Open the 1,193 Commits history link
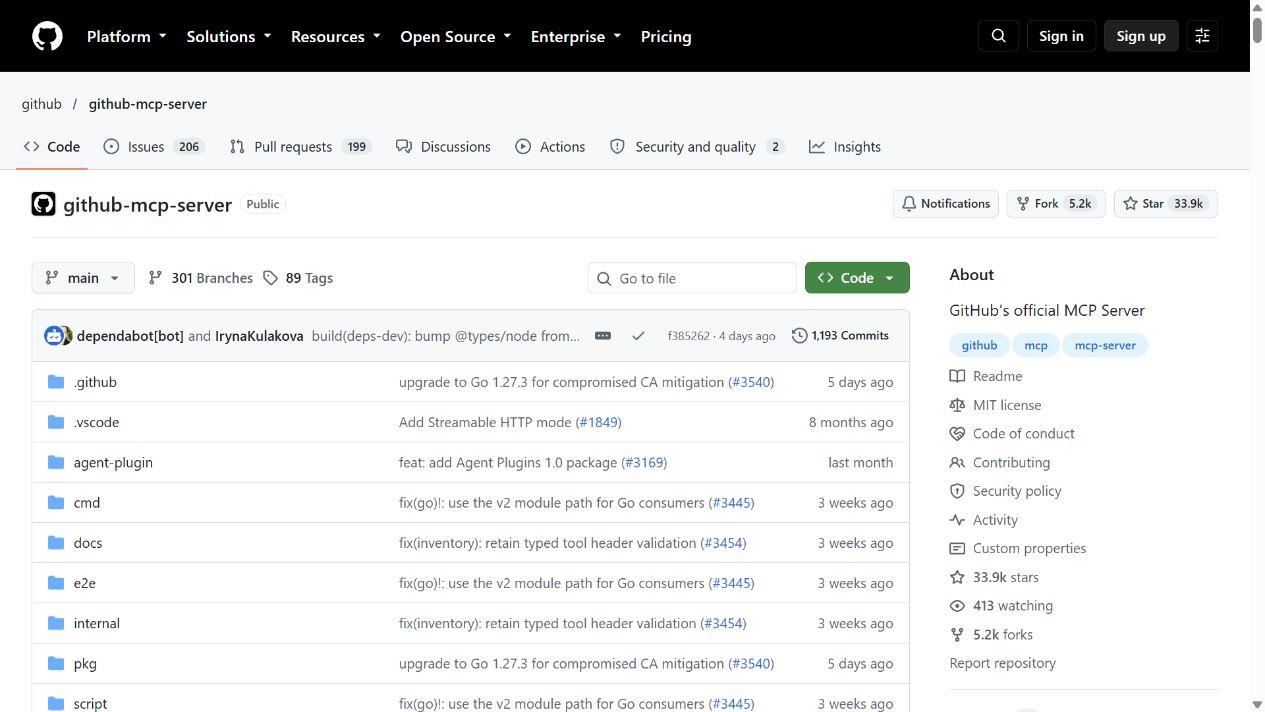The width and height of the screenshot is (1265, 712). click(x=840, y=336)
